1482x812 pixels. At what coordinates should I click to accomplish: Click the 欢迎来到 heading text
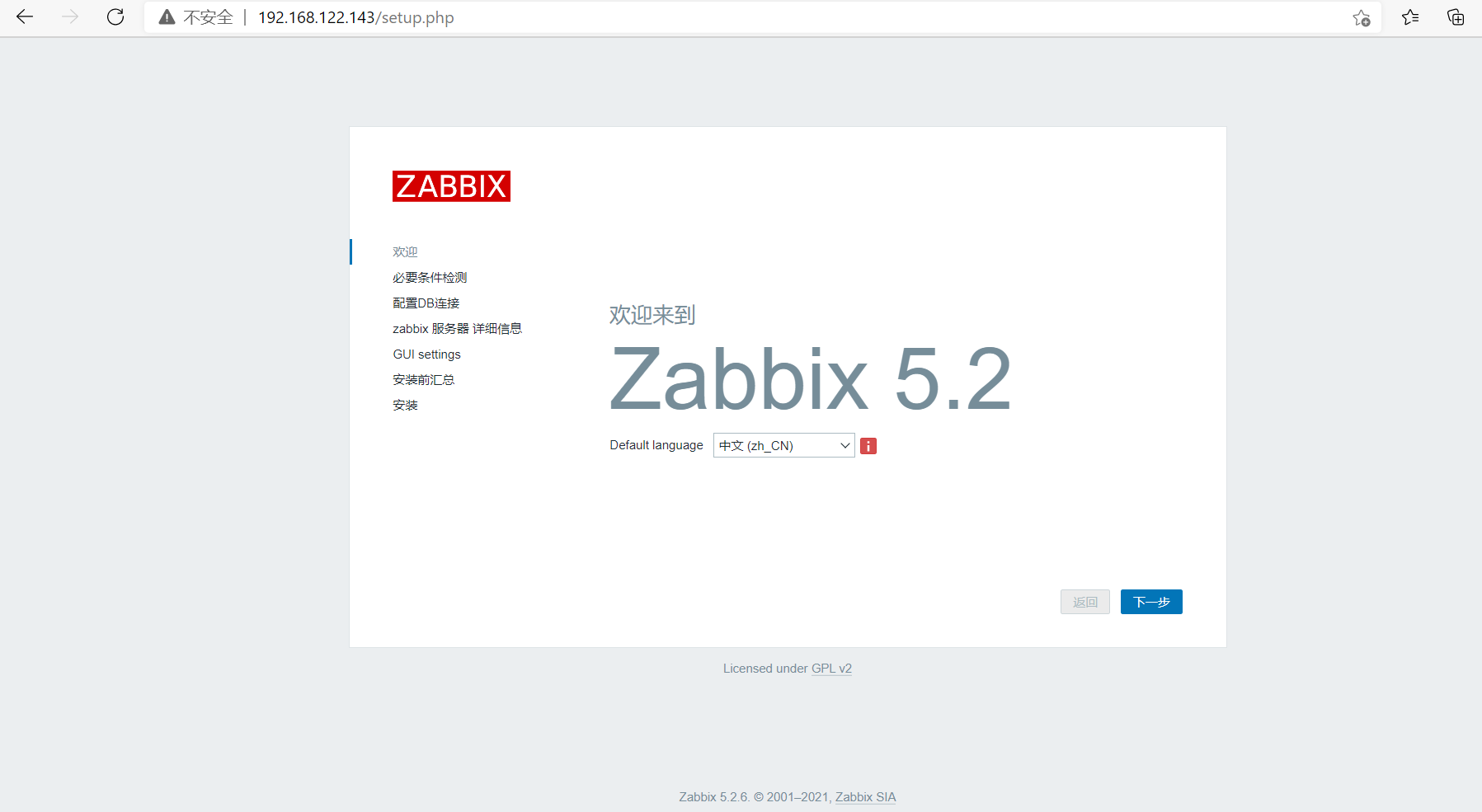click(652, 315)
